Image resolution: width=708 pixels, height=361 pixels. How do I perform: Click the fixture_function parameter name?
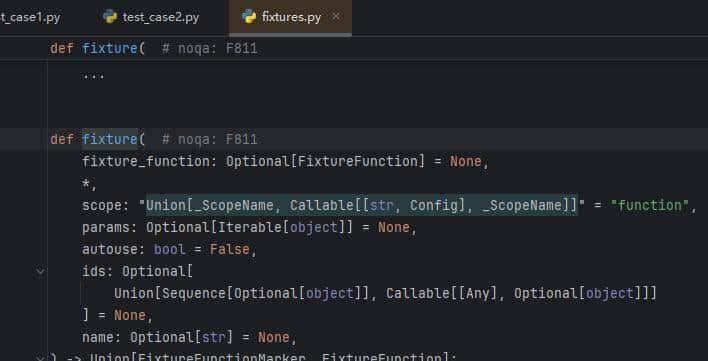click(x=146, y=161)
